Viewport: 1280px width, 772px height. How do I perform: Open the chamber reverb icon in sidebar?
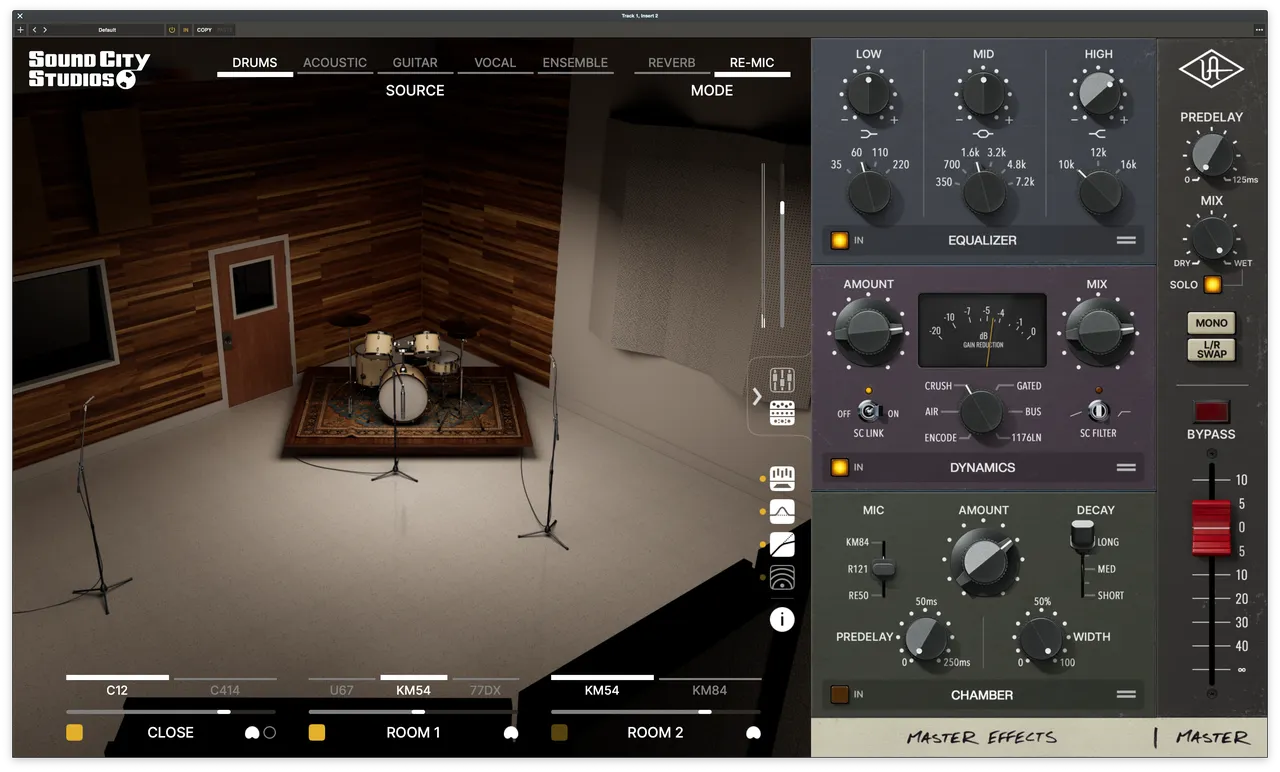point(781,578)
